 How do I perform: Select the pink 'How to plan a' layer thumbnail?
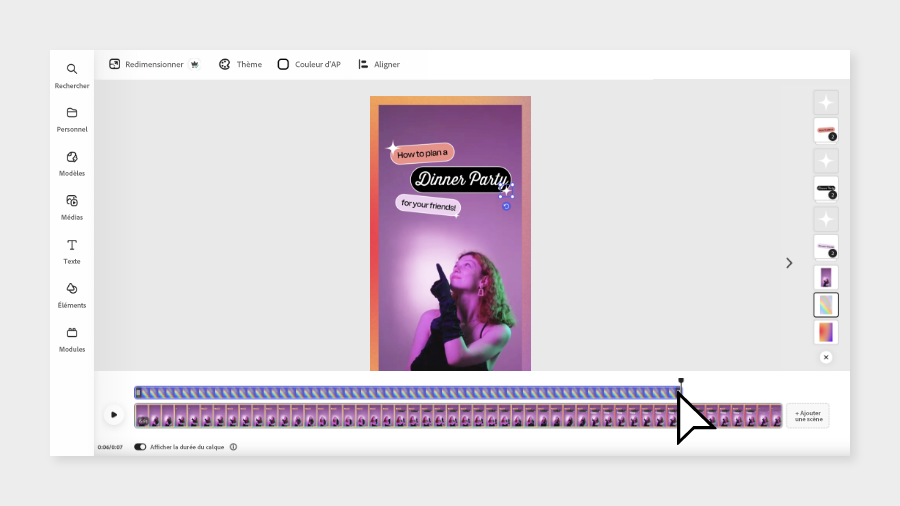(826, 131)
